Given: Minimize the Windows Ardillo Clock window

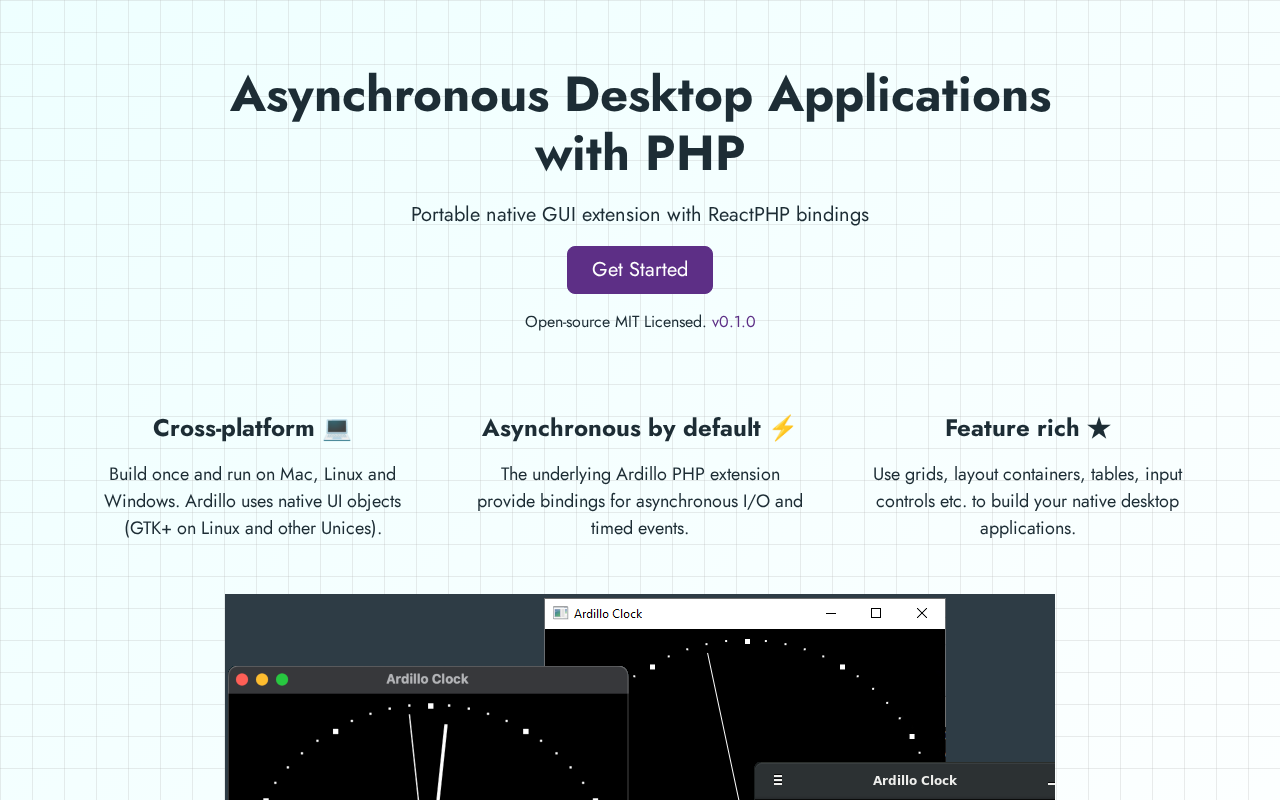Looking at the screenshot, I should [830, 613].
